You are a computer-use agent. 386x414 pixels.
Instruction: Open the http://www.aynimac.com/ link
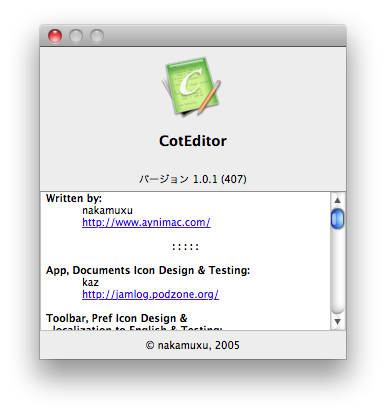point(146,222)
